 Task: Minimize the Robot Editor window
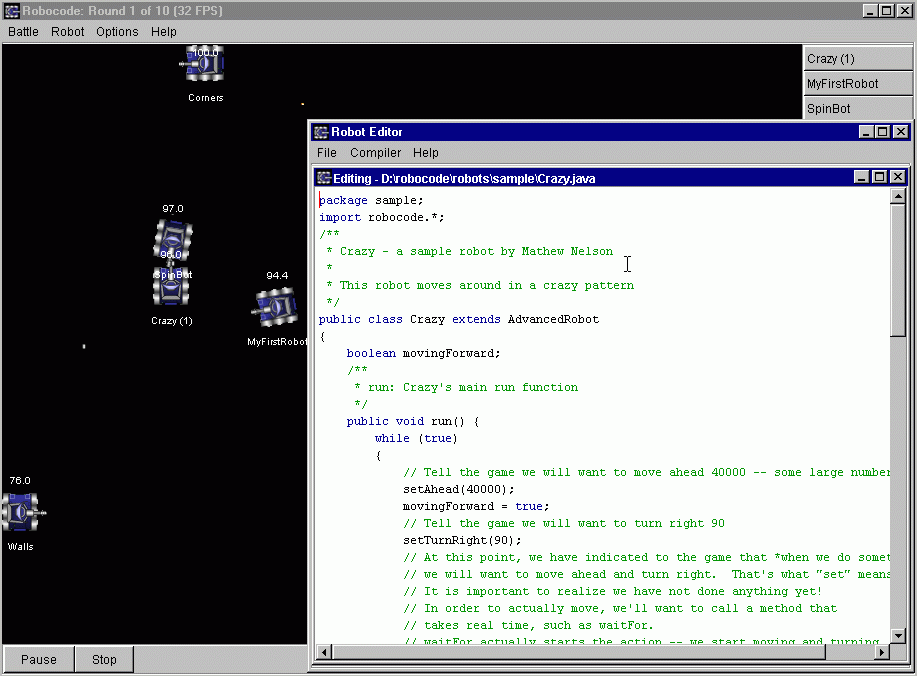pos(866,132)
